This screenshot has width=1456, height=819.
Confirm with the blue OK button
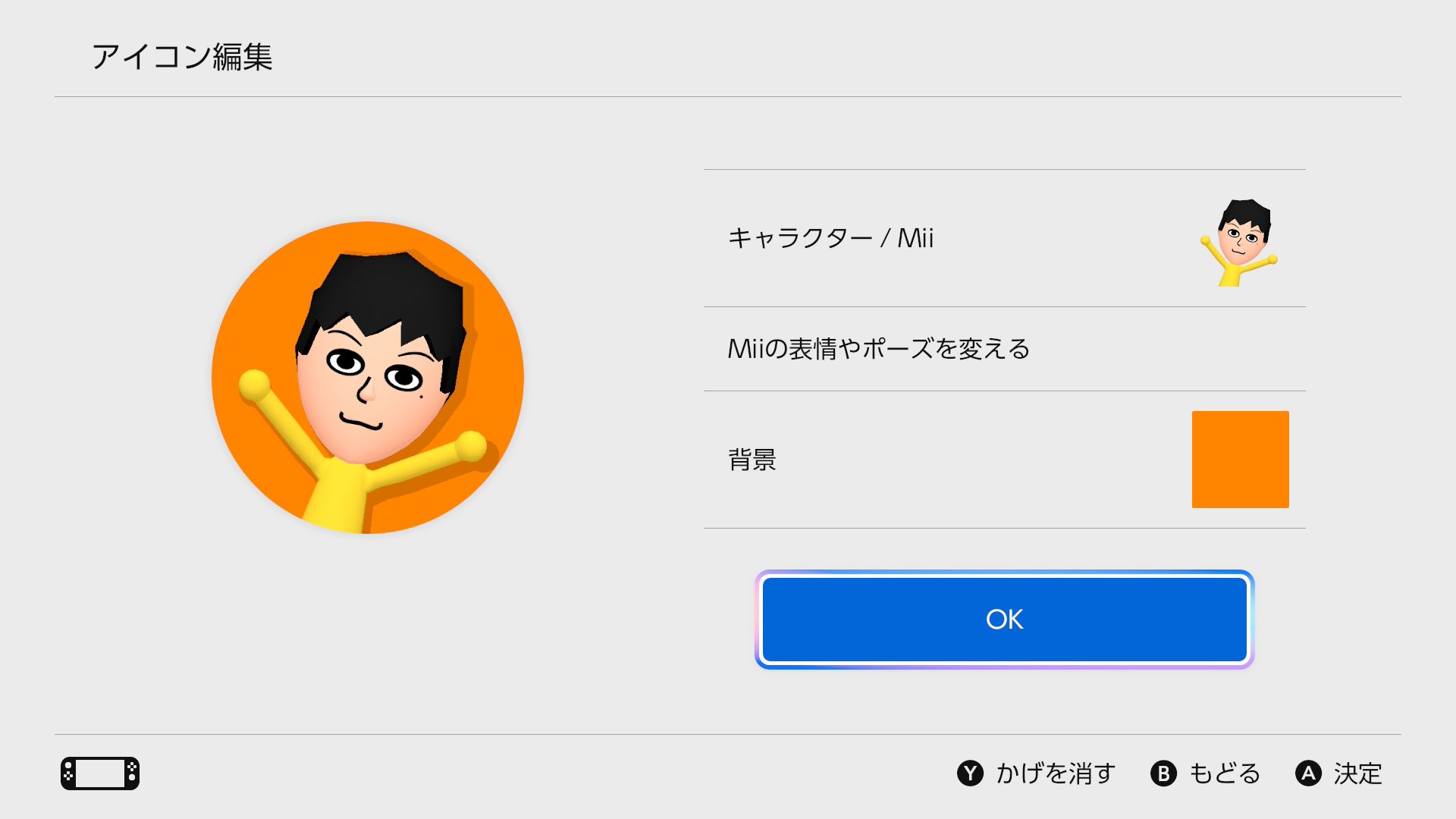1005,620
